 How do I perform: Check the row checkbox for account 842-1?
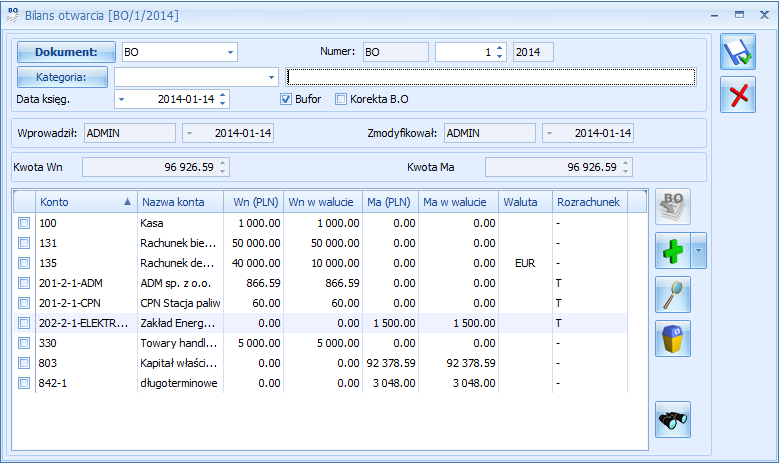[24, 383]
